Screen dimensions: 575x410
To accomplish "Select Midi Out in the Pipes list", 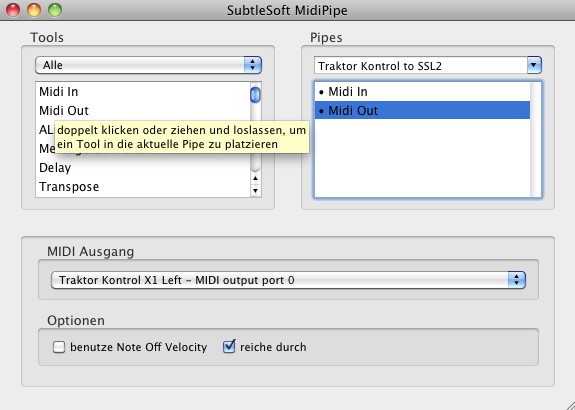I will point(422,110).
